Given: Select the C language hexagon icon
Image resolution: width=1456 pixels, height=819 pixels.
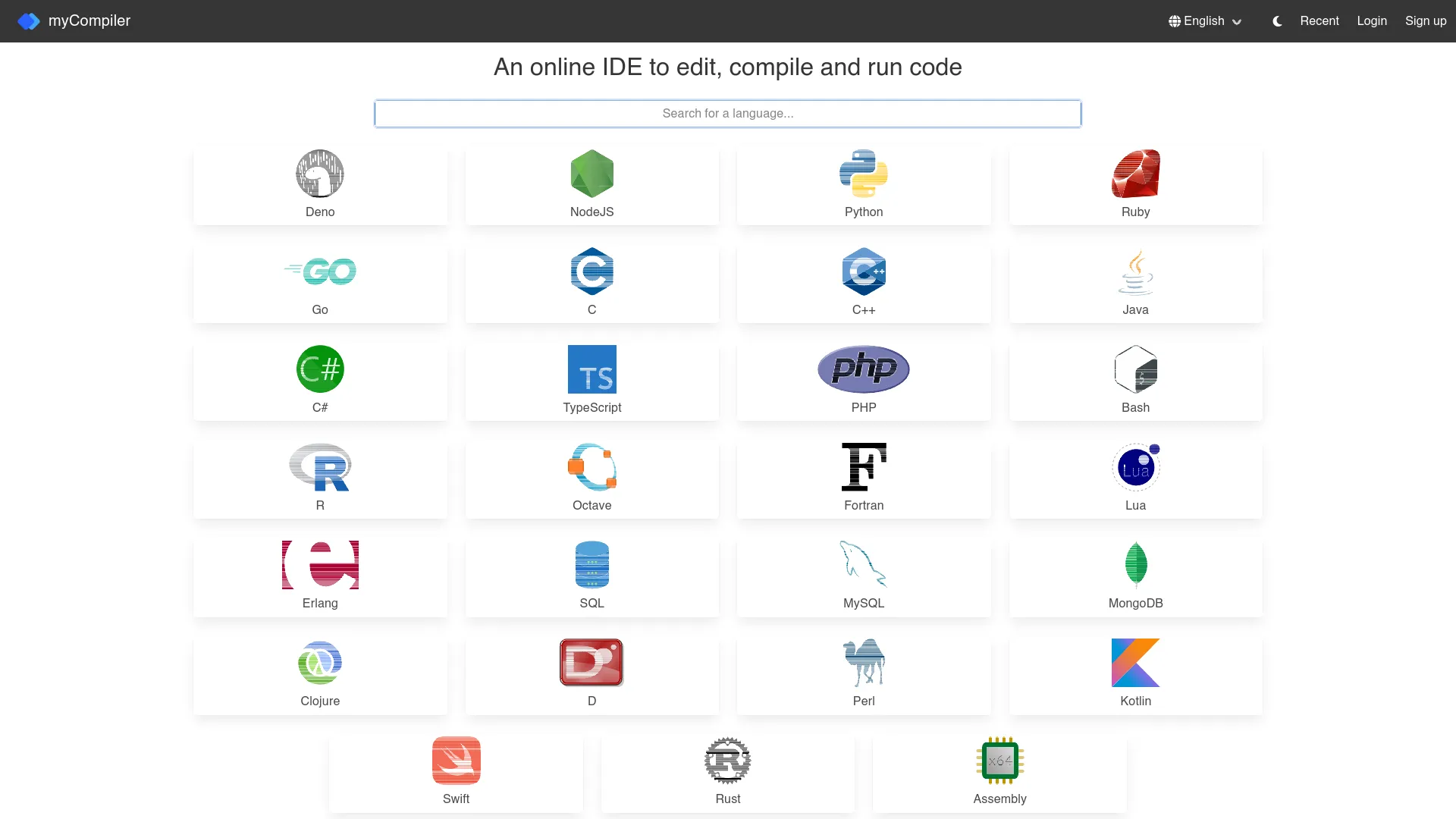Looking at the screenshot, I should pos(592,271).
